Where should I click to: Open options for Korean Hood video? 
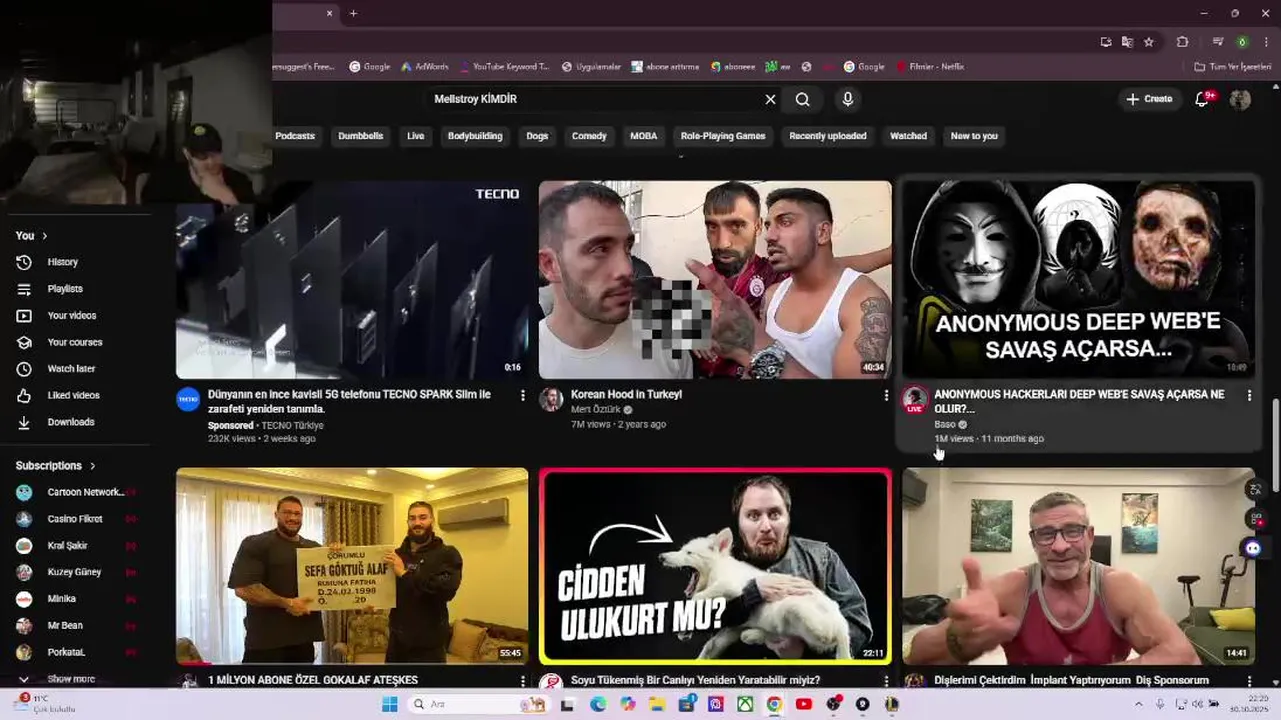coord(885,396)
